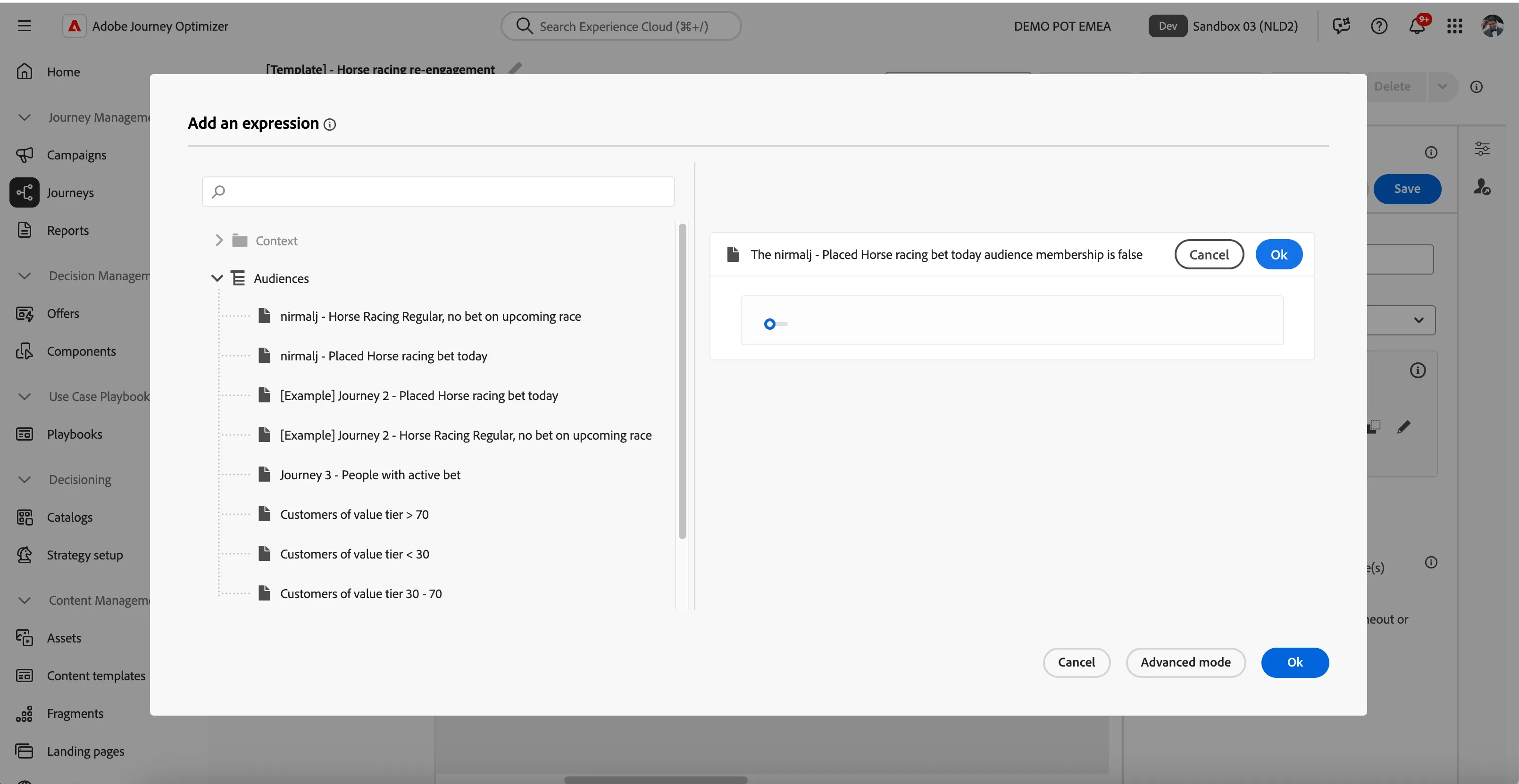Collapse the Decision Management section
1519x784 pixels.
click(24, 276)
